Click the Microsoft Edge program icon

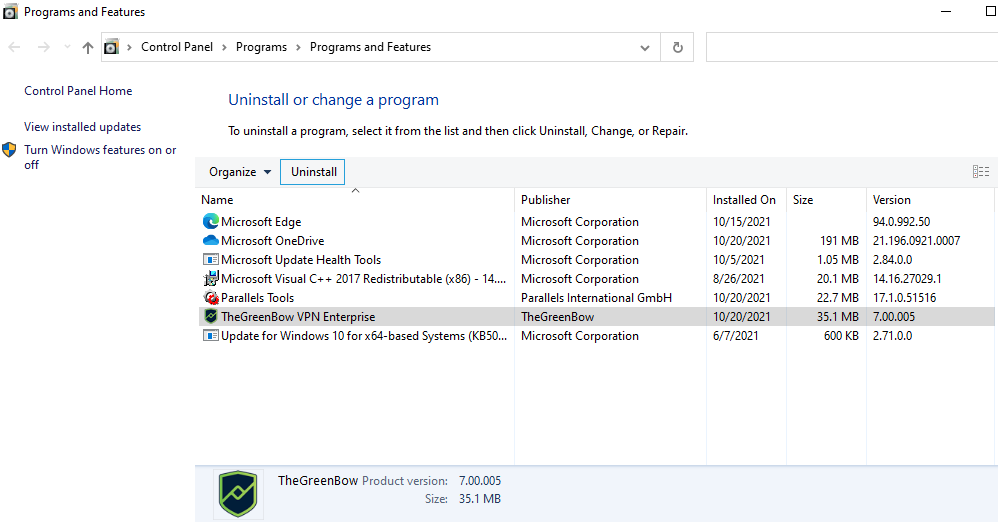pos(210,222)
